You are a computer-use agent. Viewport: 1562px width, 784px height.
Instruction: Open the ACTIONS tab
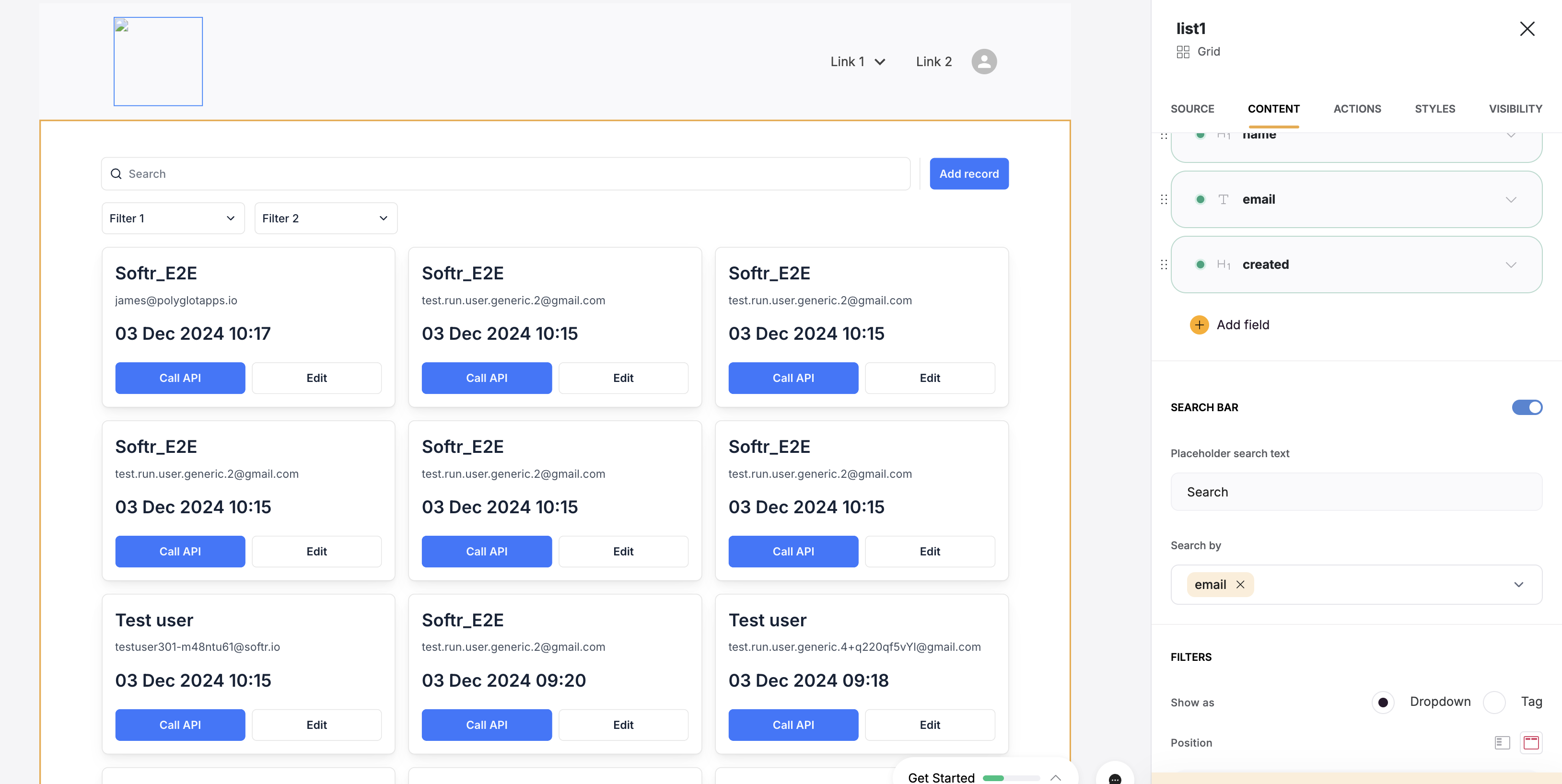(x=1357, y=109)
